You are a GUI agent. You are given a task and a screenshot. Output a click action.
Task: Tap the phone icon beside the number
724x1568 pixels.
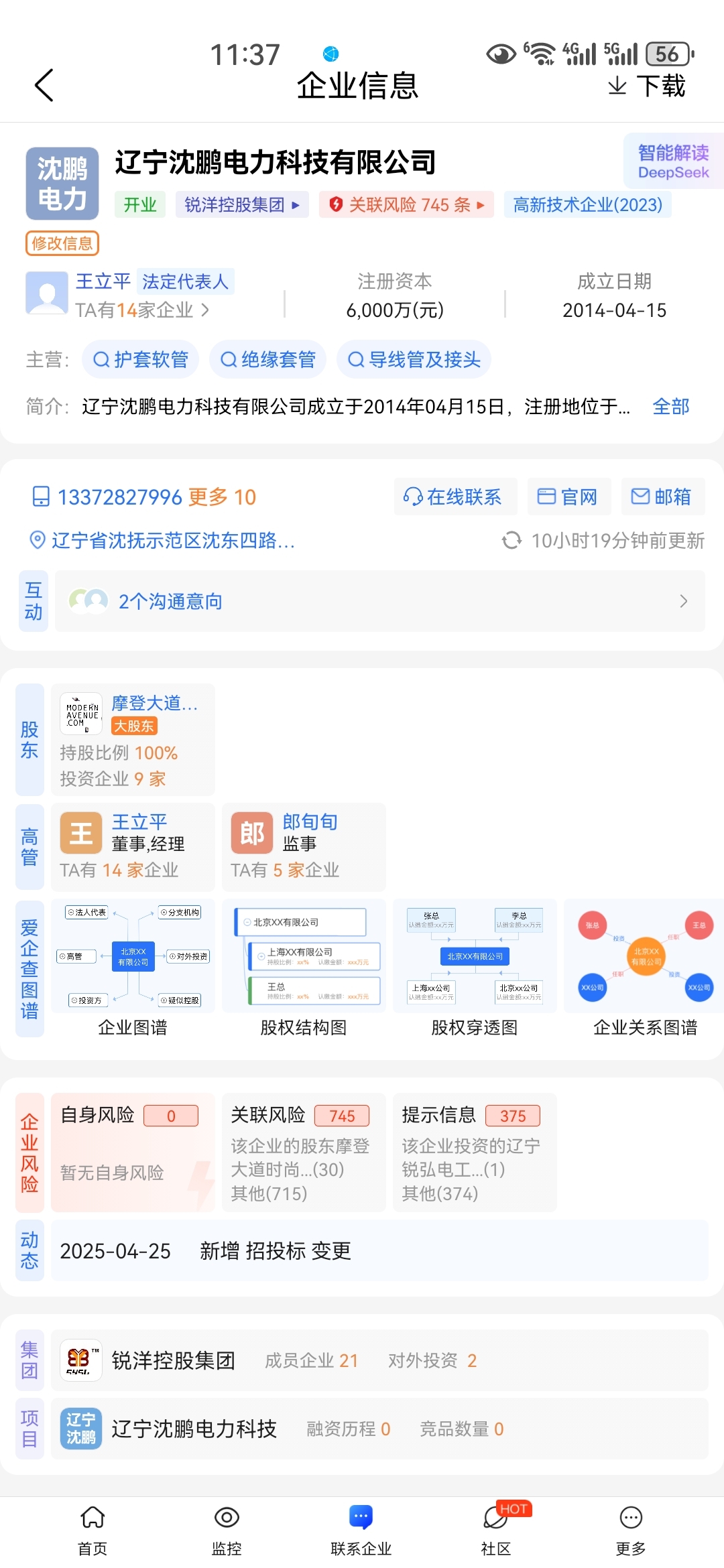point(41,497)
